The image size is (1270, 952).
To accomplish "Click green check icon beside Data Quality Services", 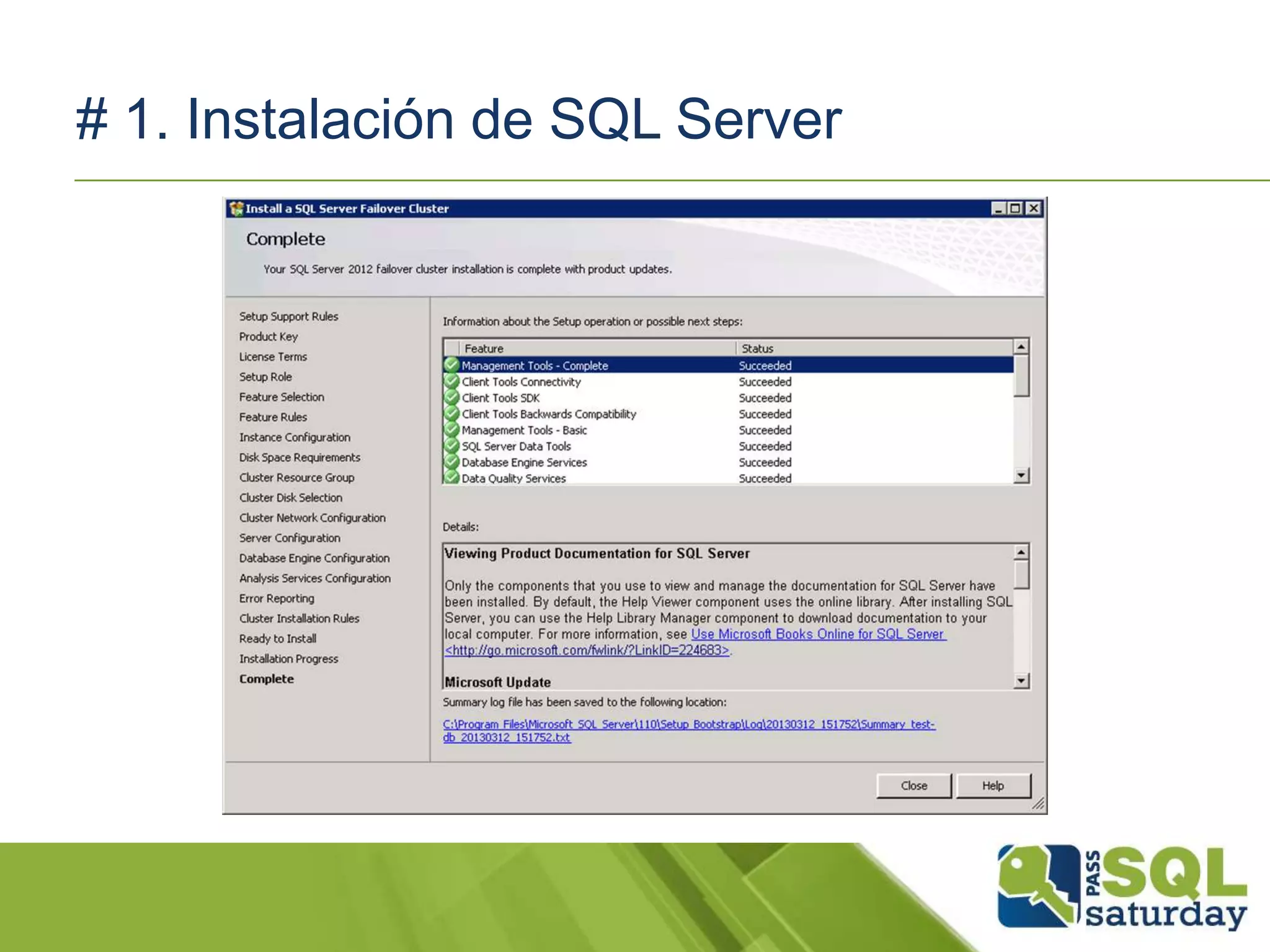I will [x=452, y=477].
